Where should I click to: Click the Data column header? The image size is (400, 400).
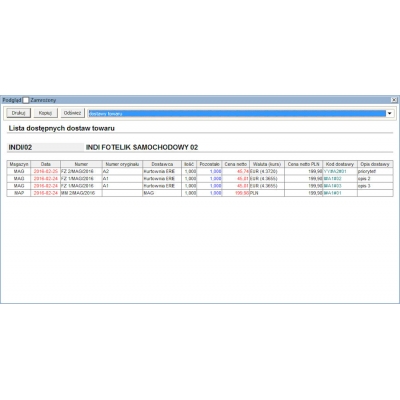[46, 164]
